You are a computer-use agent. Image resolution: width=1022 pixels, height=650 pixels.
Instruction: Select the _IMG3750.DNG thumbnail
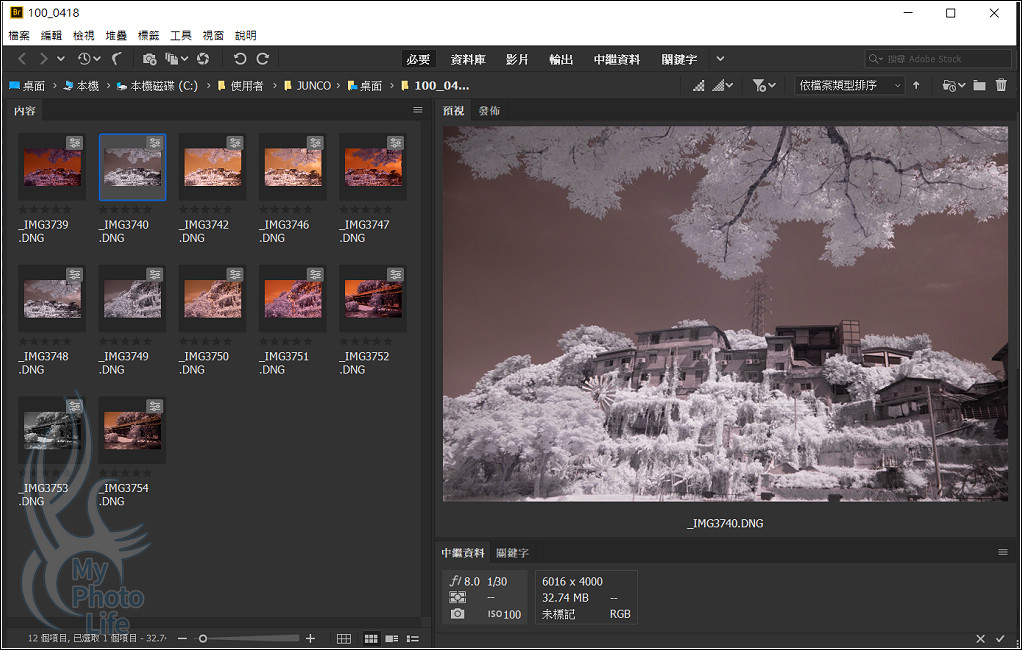coord(212,299)
